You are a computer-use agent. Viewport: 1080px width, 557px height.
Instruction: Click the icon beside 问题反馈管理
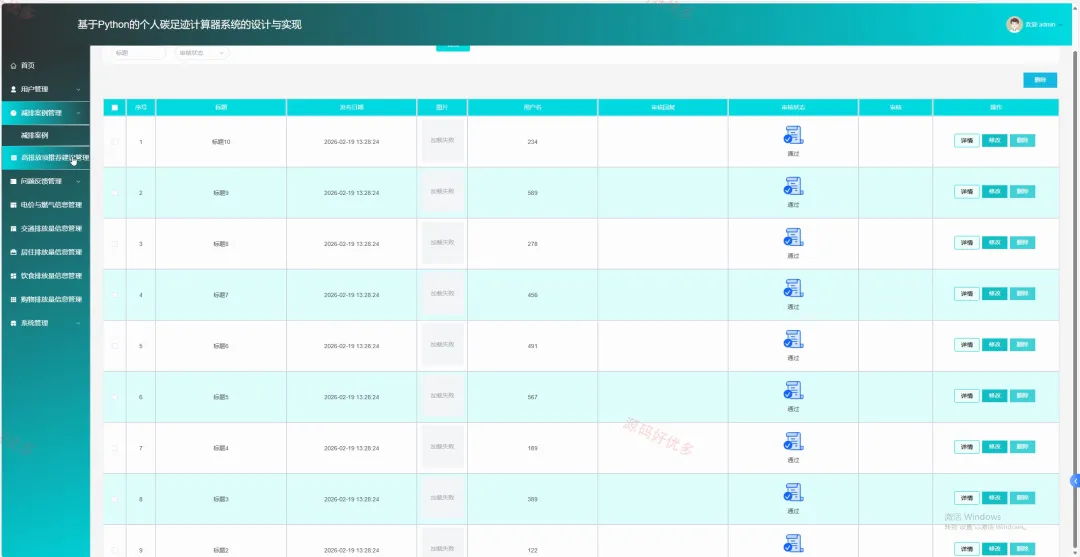(13, 181)
